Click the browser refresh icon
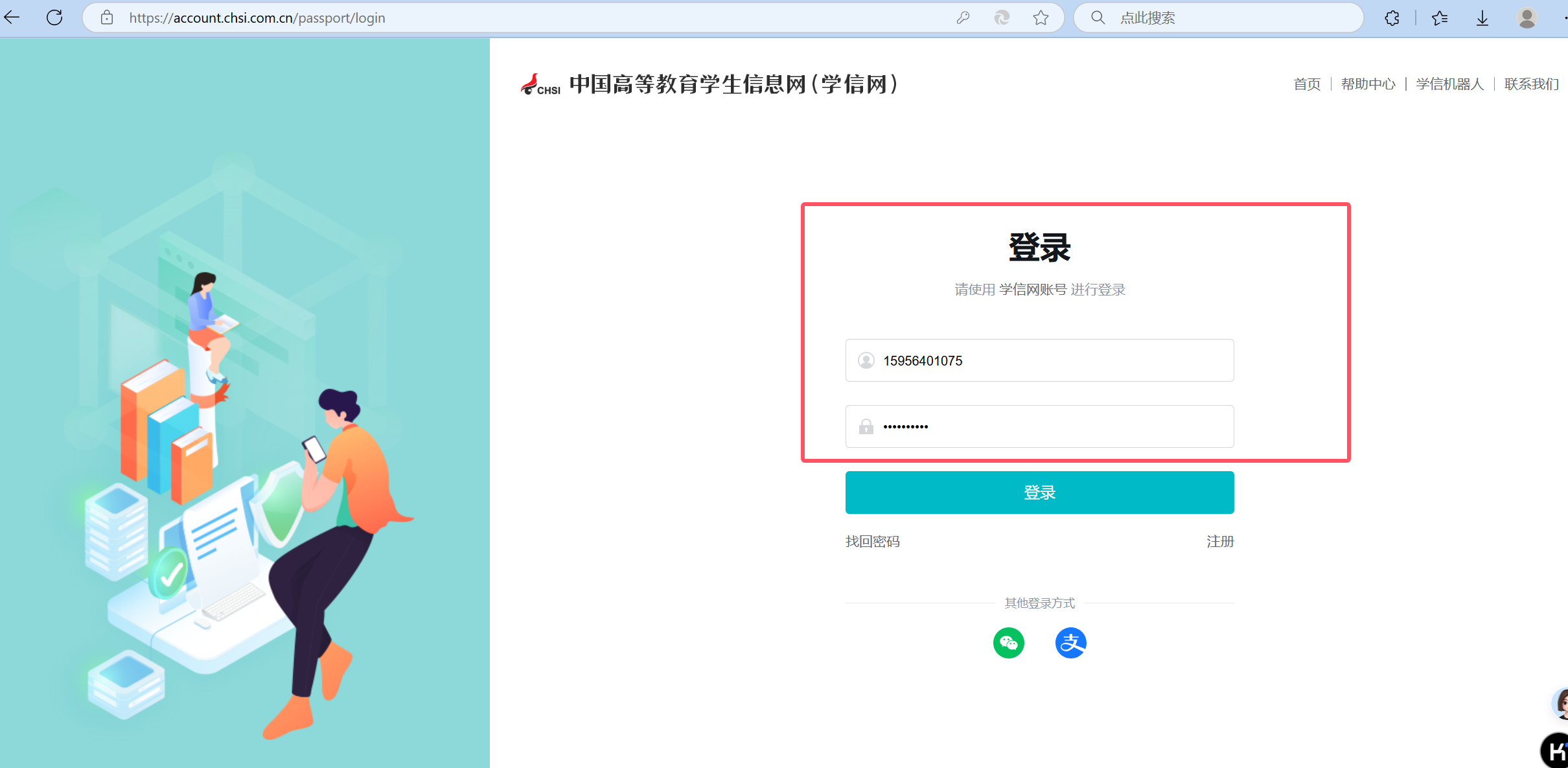 point(54,17)
